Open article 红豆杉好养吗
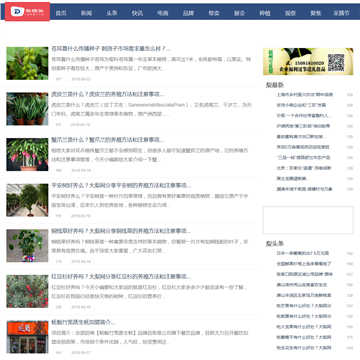 [121, 277]
